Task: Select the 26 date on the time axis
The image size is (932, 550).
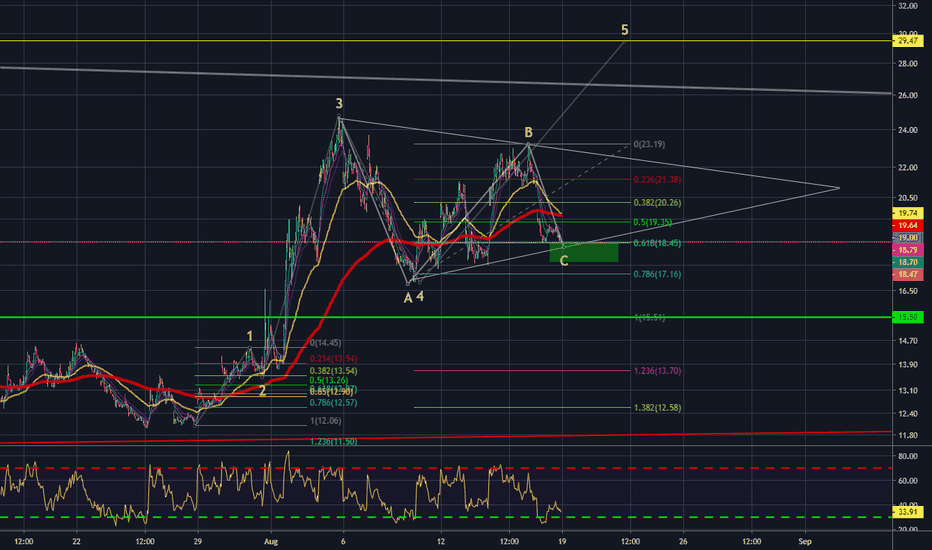Action: click(683, 541)
